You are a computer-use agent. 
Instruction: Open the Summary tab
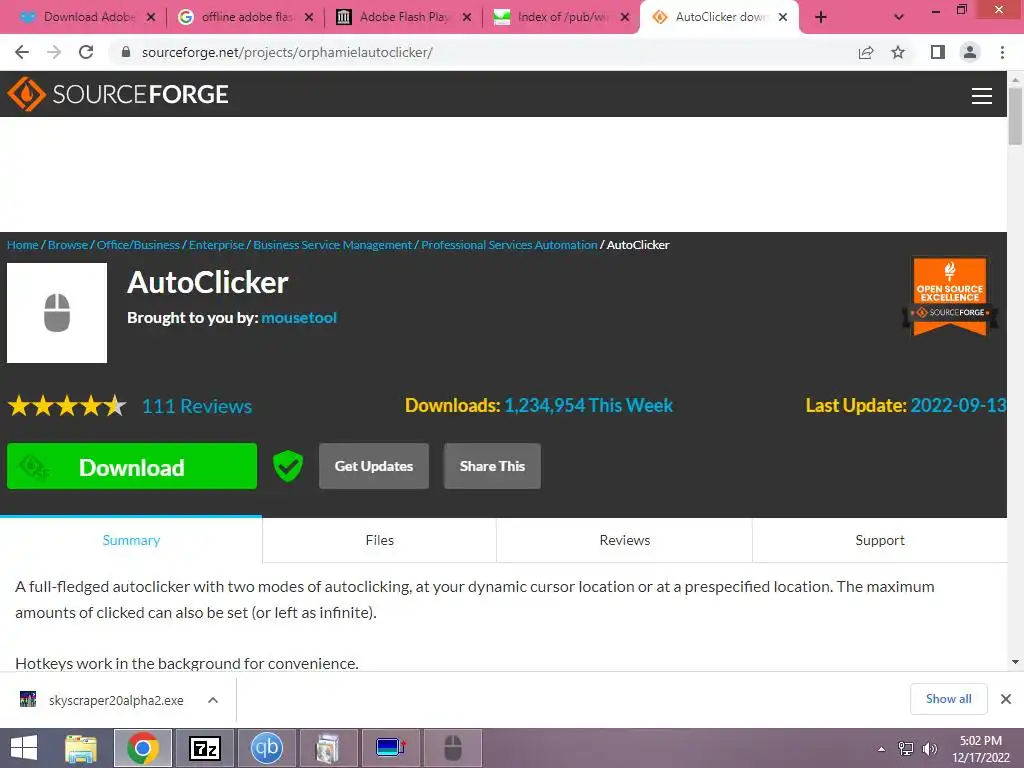coord(131,540)
